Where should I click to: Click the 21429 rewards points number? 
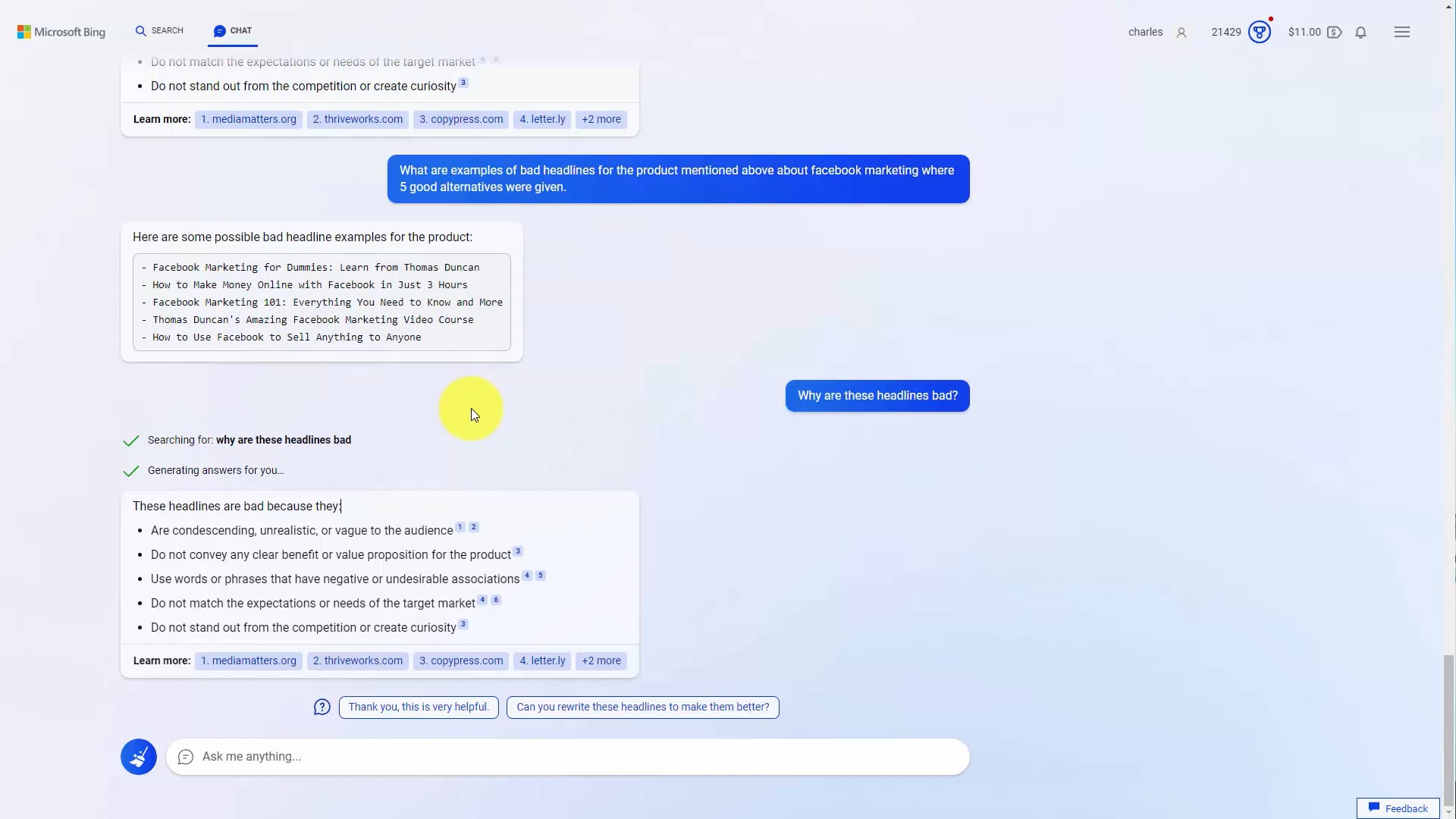tap(1226, 32)
